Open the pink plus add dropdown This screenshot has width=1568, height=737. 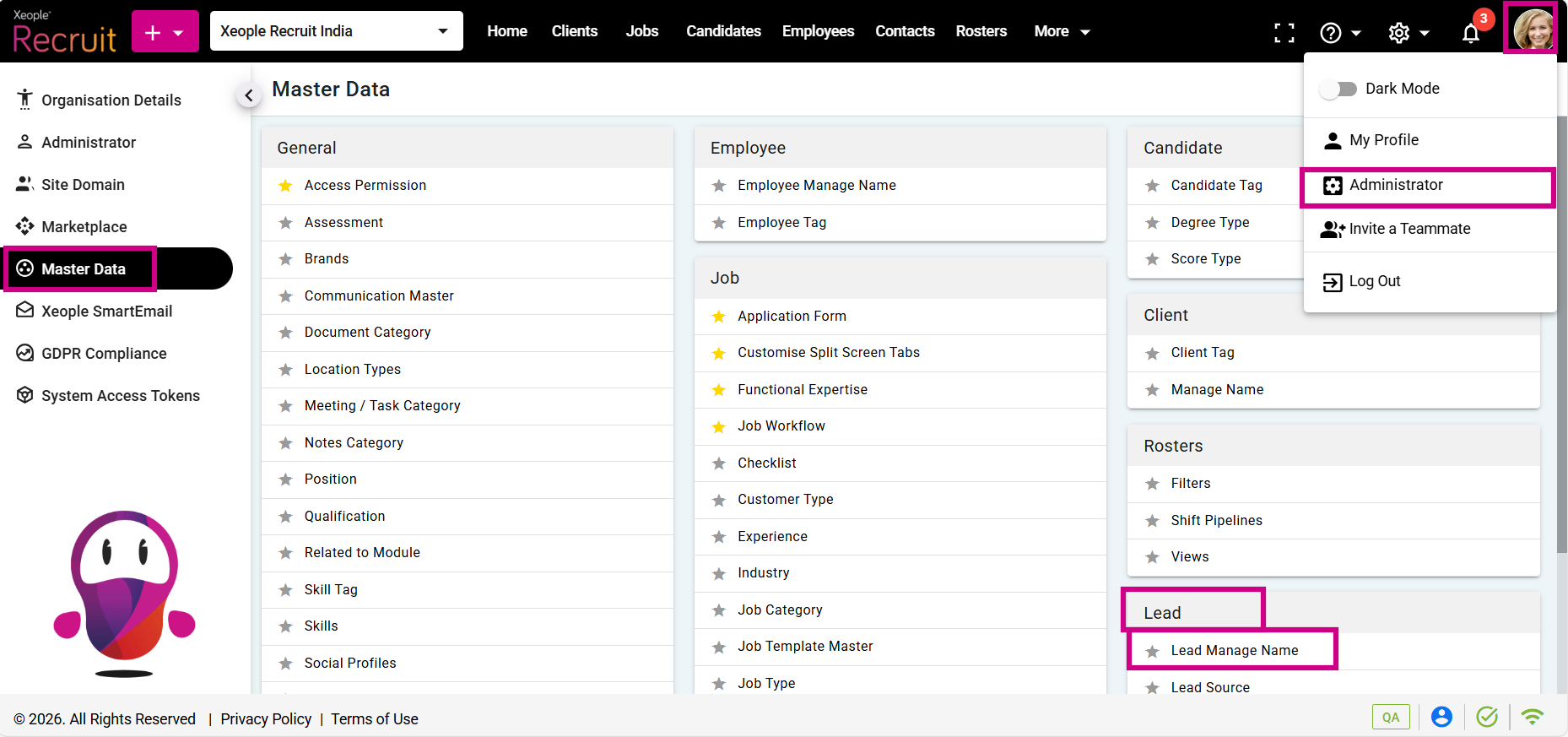[x=165, y=32]
